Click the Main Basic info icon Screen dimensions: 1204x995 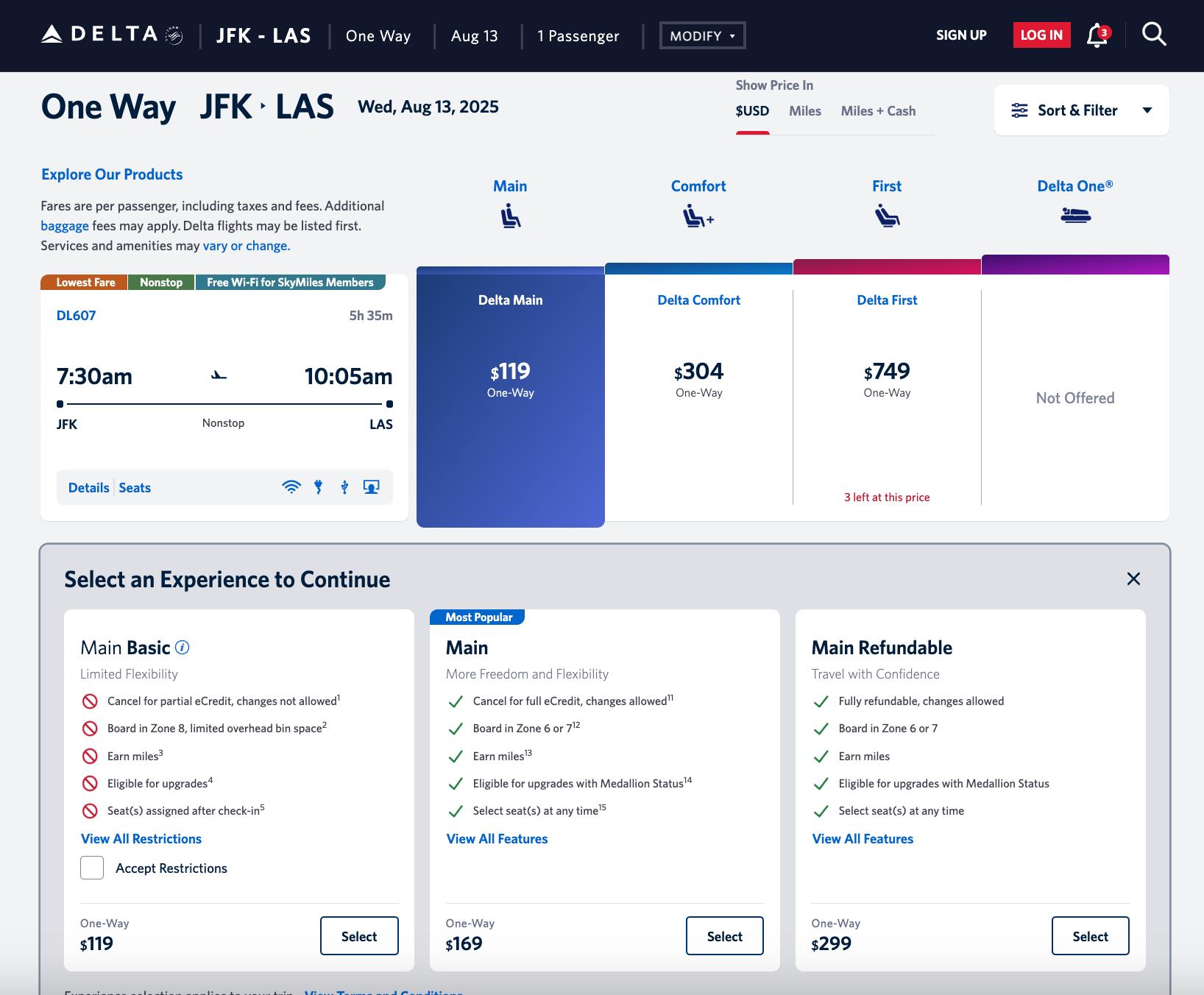click(183, 648)
